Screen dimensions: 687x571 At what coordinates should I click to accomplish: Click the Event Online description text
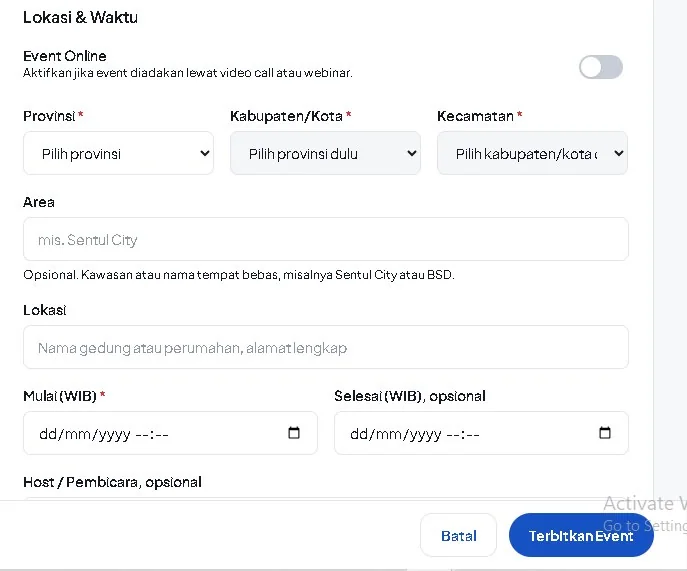188,73
